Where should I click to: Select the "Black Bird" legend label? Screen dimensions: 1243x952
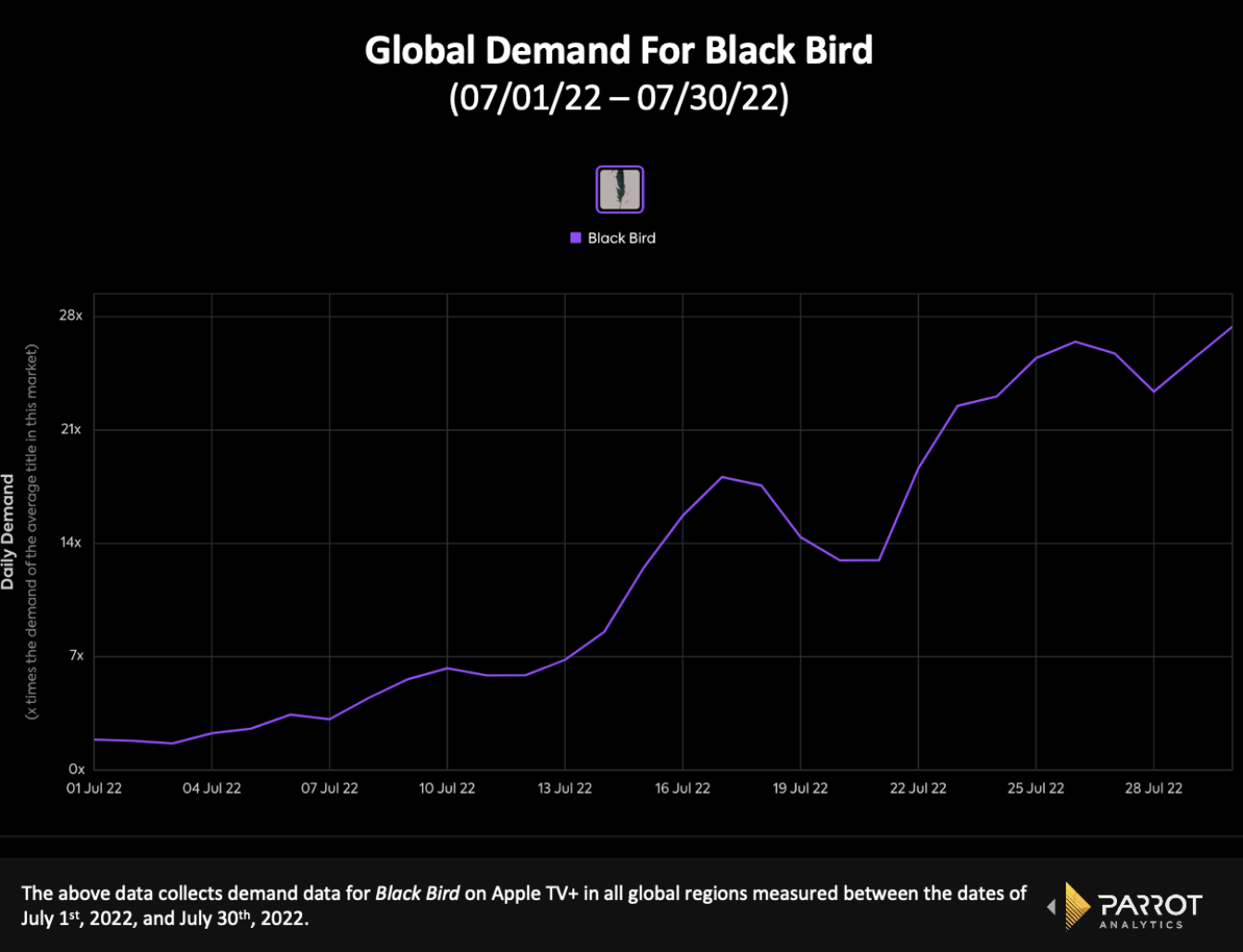621,238
